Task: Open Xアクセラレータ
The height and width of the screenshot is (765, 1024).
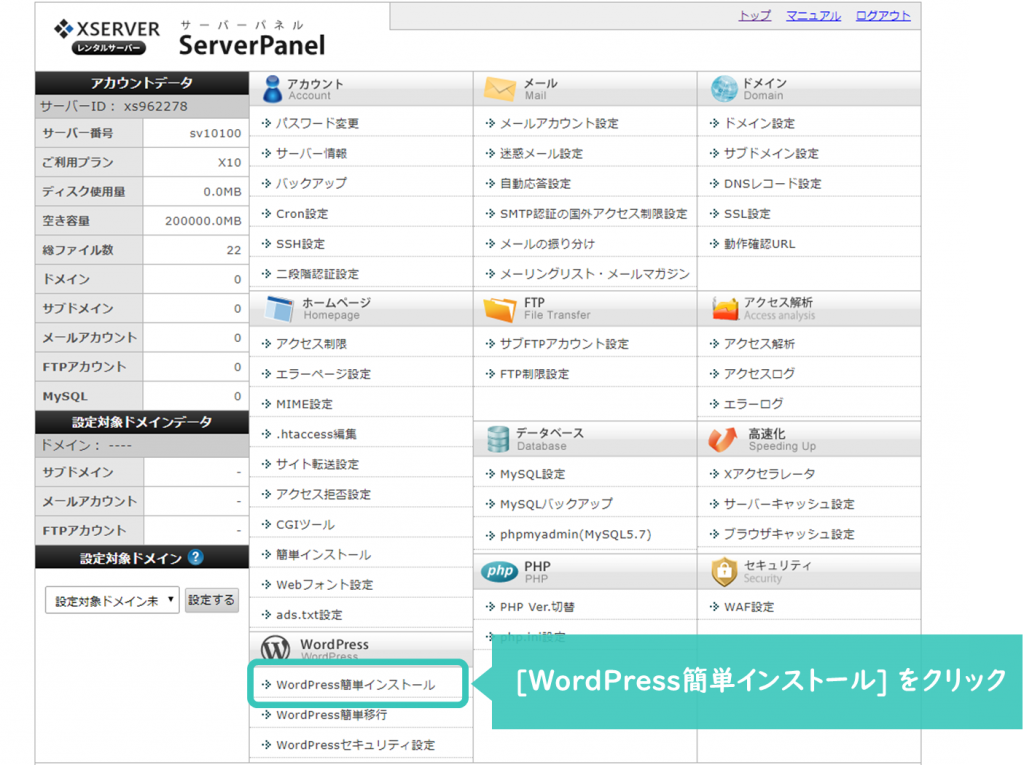Action: [x=769, y=474]
